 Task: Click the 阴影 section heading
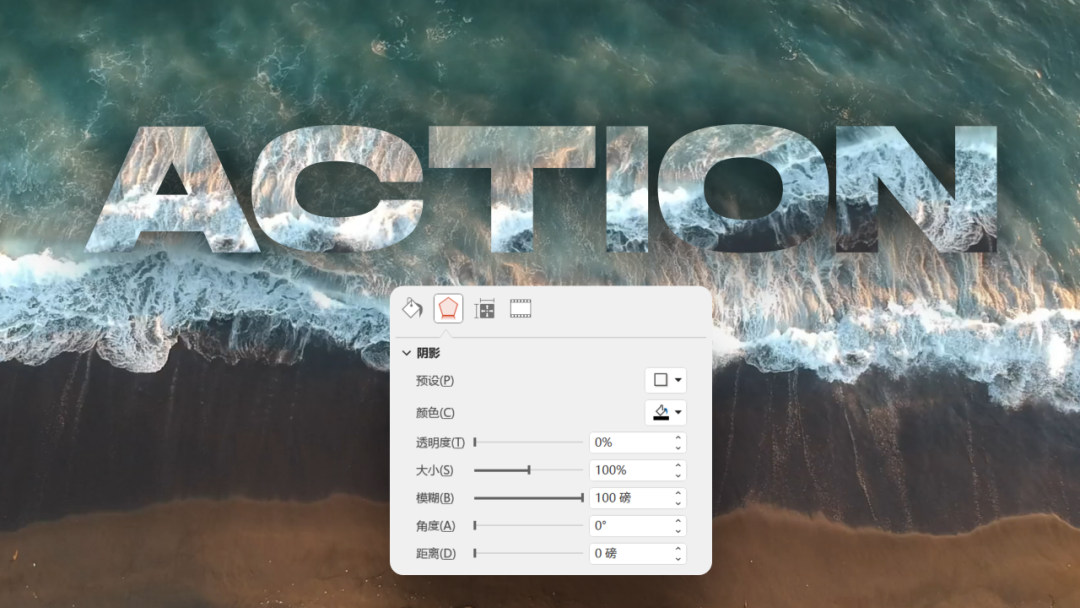click(x=428, y=353)
